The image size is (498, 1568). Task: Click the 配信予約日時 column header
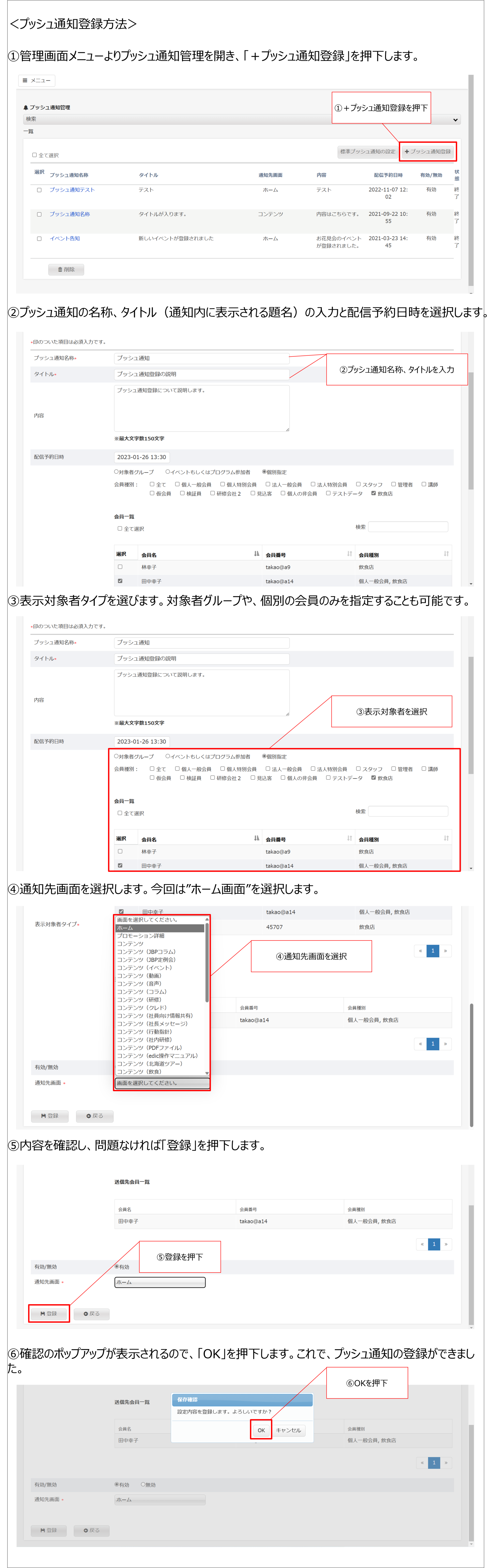(x=388, y=175)
